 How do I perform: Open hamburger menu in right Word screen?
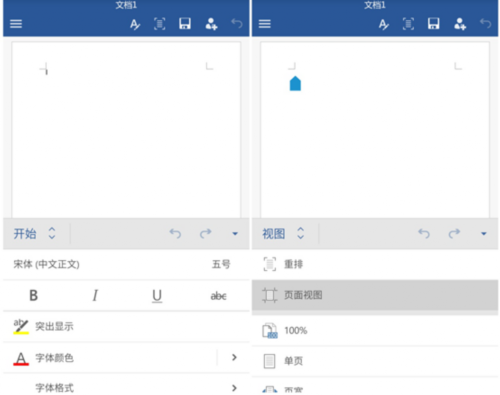click(x=265, y=24)
